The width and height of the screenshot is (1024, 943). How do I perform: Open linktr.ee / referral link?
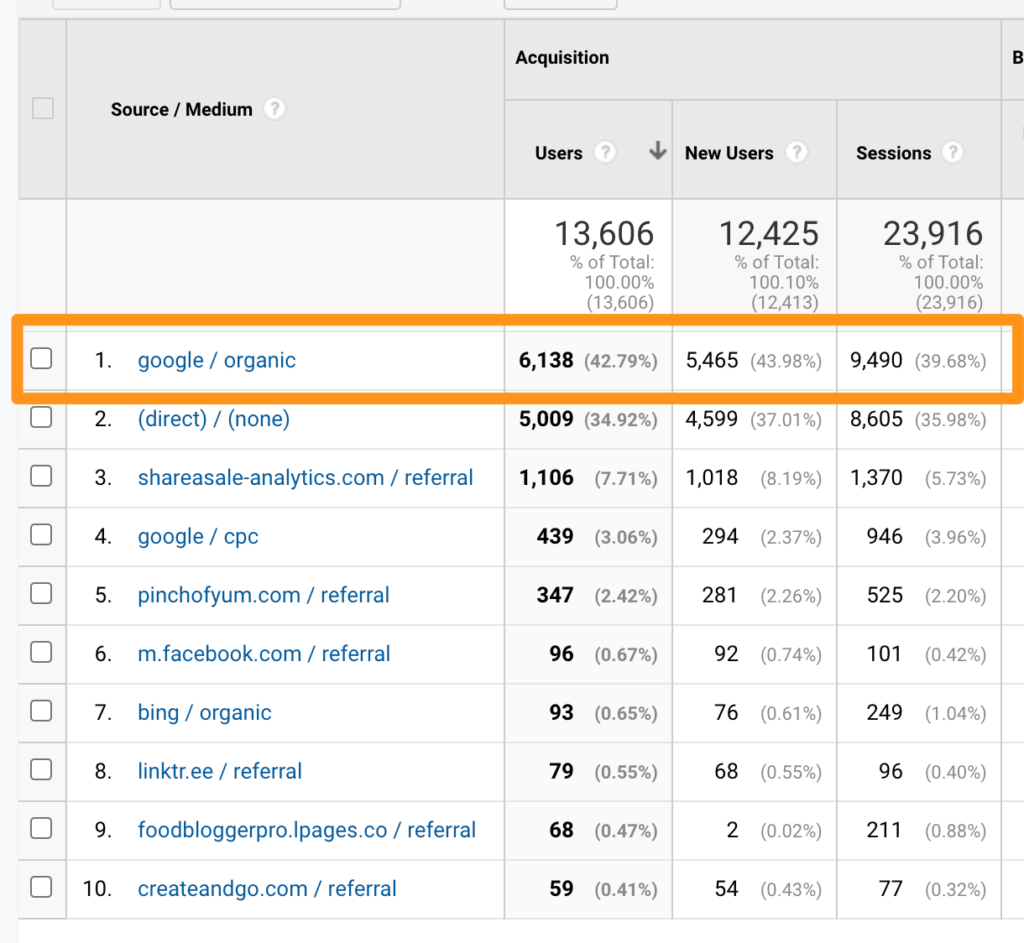click(x=220, y=772)
